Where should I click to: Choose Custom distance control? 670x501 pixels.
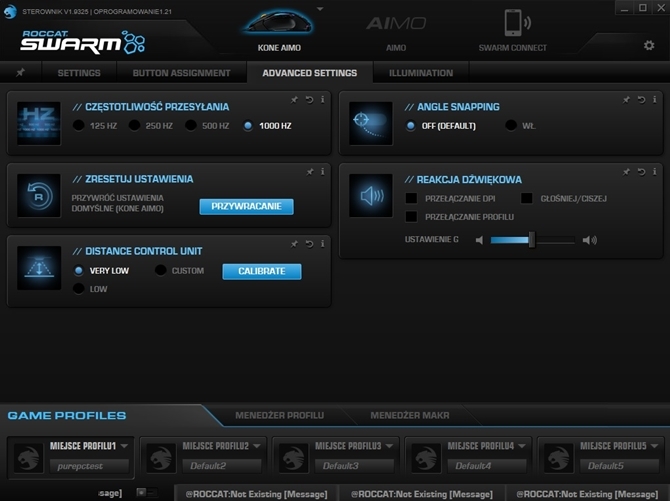click(161, 271)
